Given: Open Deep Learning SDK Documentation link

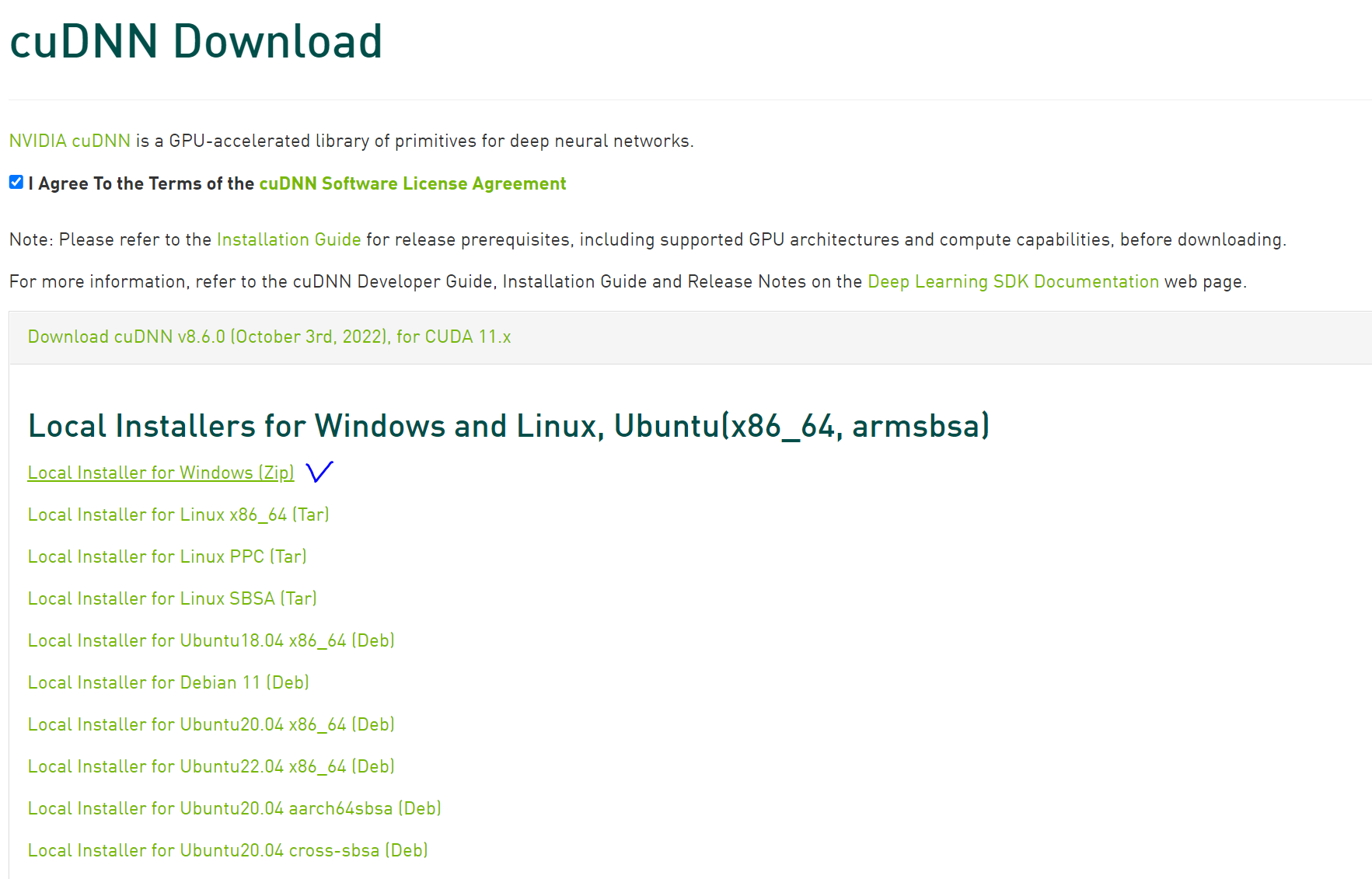Looking at the screenshot, I should click(x=1013, y=281).
